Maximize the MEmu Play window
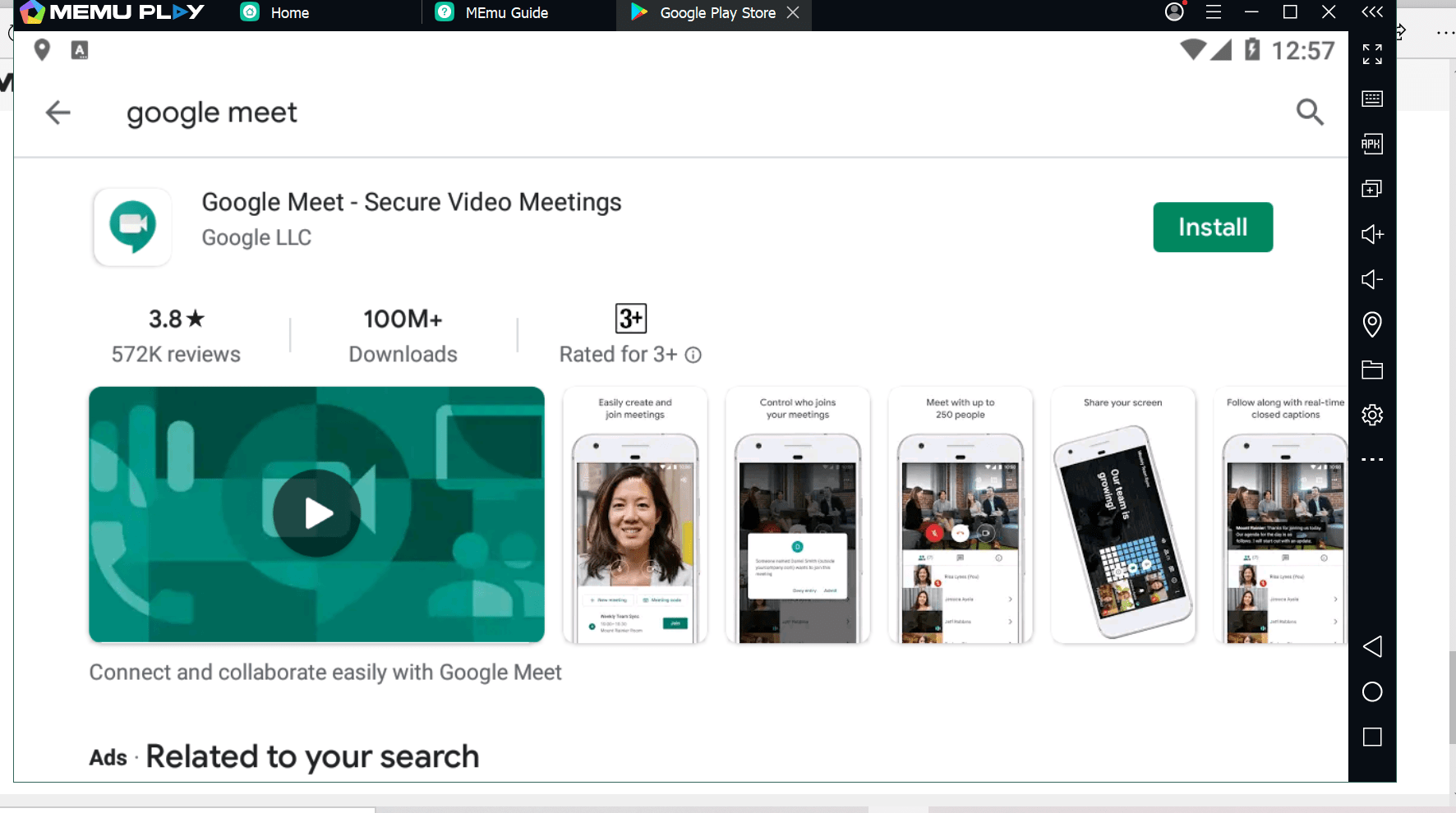Image resolution: width=1456 pixels, height=813 pixels. (x=1290, y=12)
